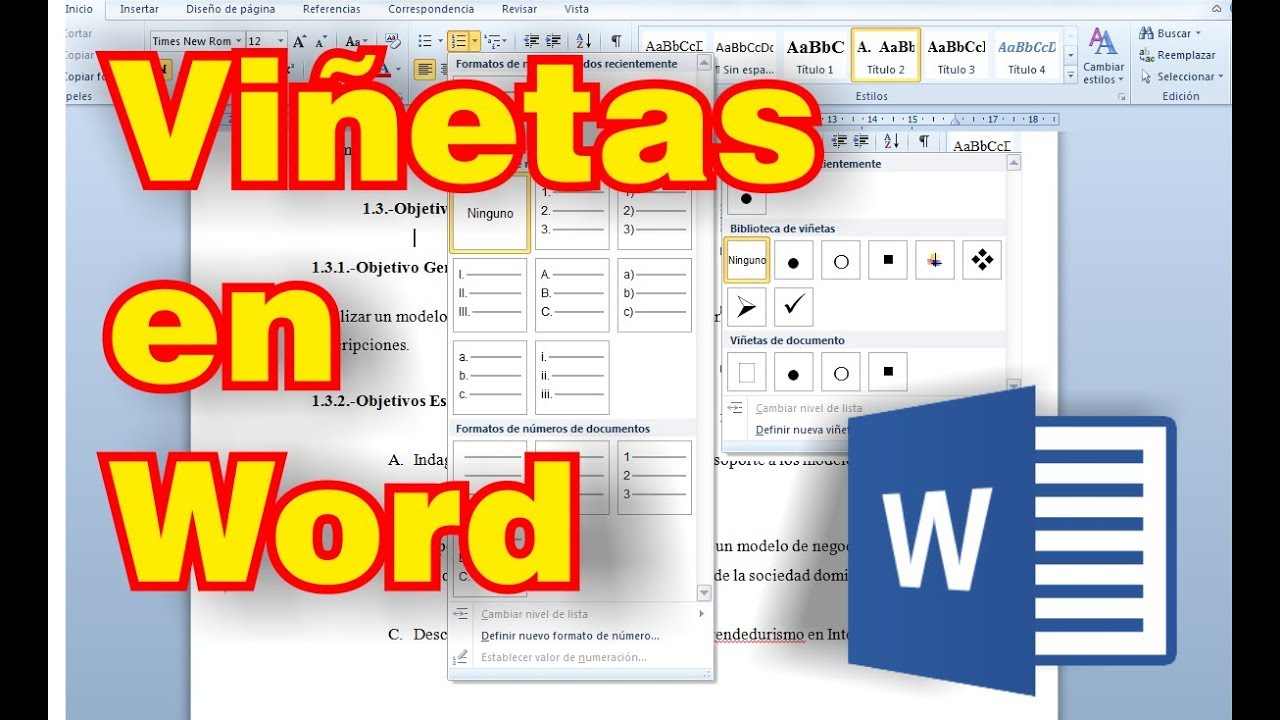Click the grow font icon

pos(301,42)
